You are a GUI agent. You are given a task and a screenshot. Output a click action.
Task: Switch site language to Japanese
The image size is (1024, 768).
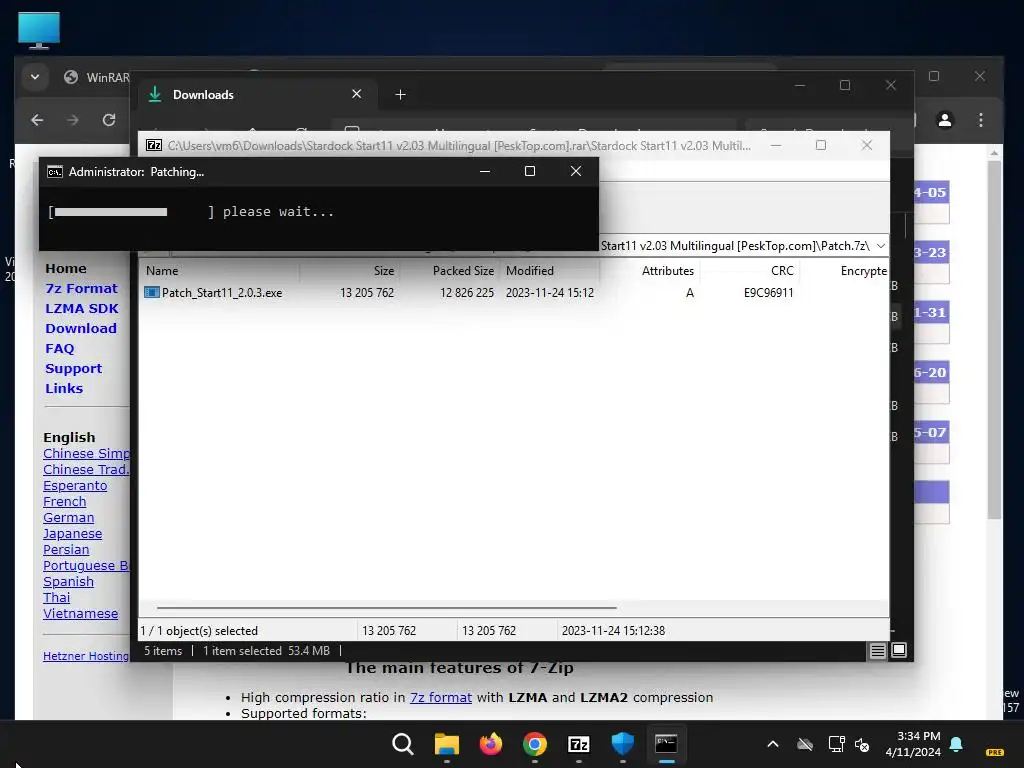(72, 534)
